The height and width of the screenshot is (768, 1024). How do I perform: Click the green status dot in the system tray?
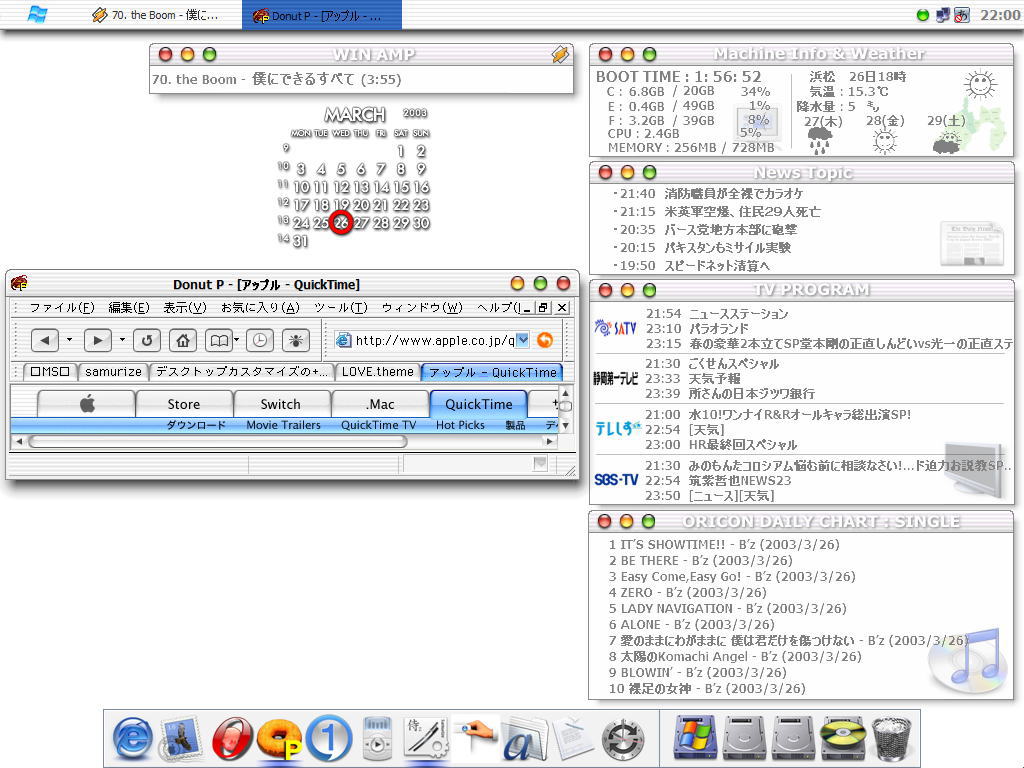coord(923,15)
